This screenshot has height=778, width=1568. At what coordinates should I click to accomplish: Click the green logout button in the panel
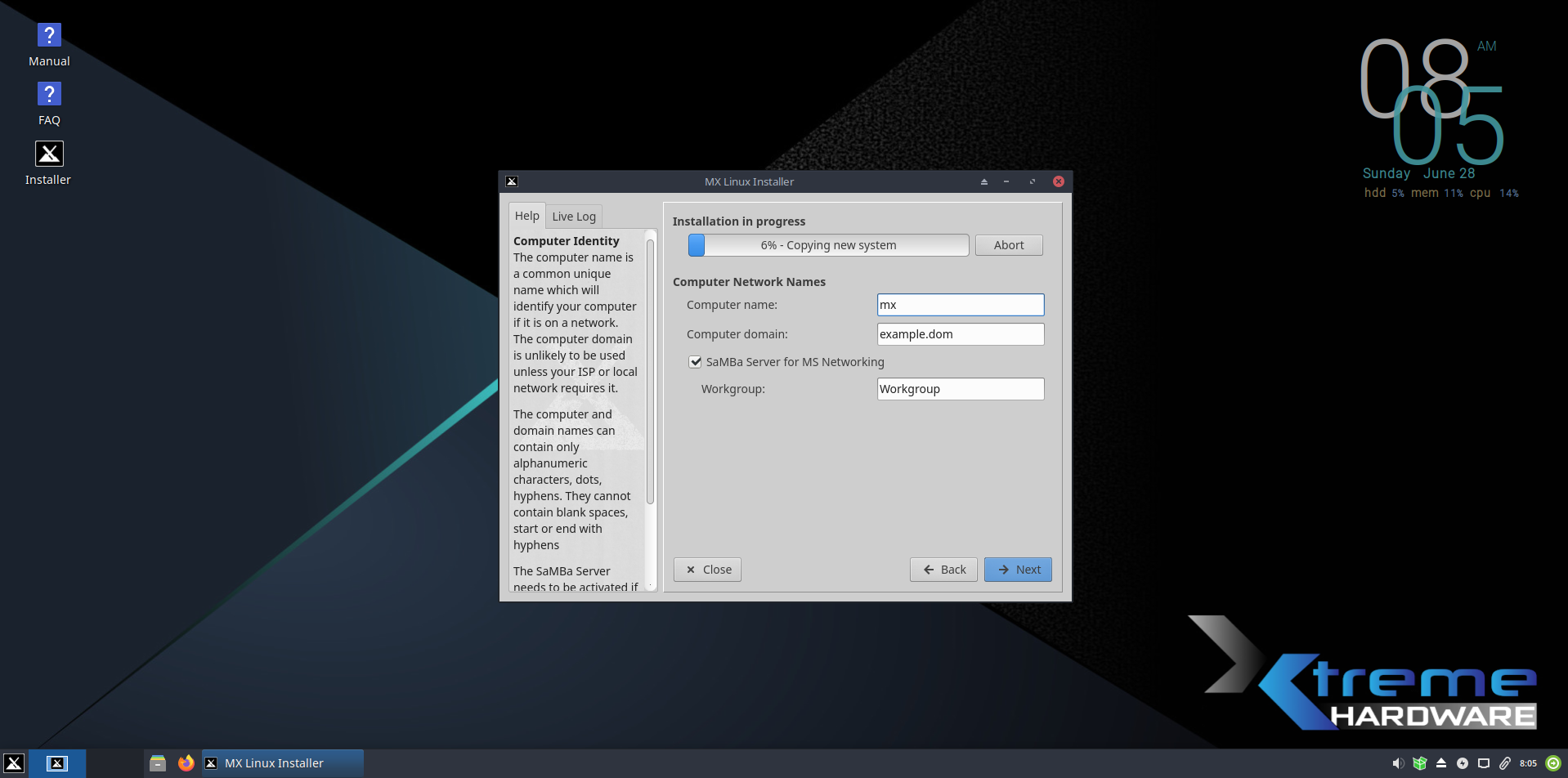point(1553,763)
